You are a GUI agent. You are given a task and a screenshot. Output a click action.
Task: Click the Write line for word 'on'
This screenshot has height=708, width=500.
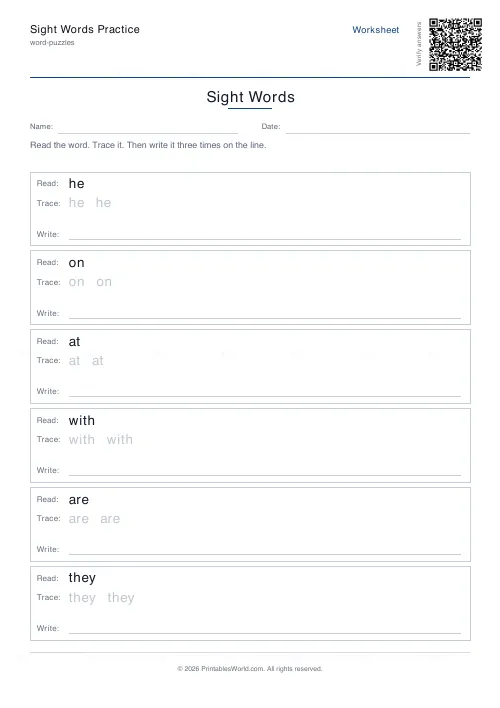click(265, 314)
